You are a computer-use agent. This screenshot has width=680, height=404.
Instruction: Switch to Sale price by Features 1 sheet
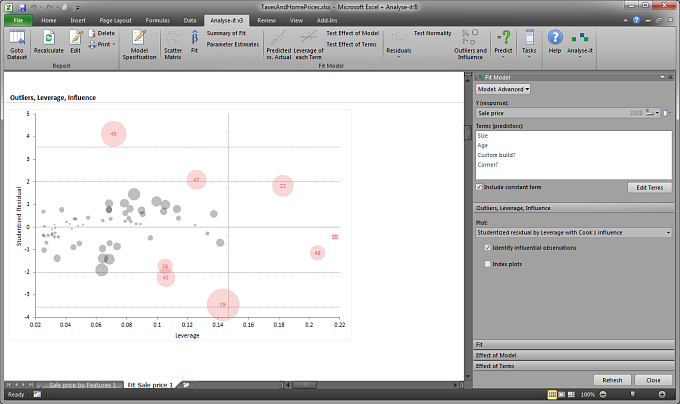pos(82,385)
